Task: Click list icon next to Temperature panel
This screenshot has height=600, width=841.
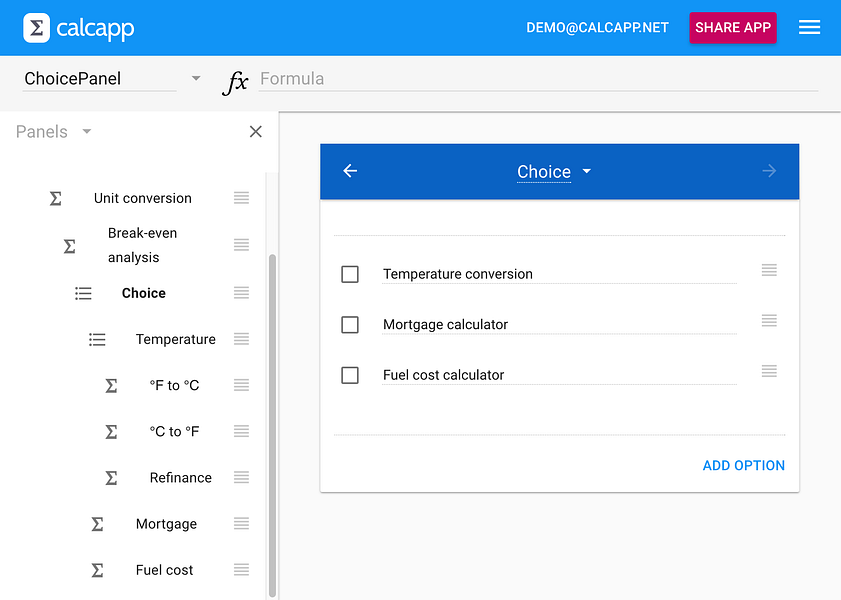Action: pos(97,339)
